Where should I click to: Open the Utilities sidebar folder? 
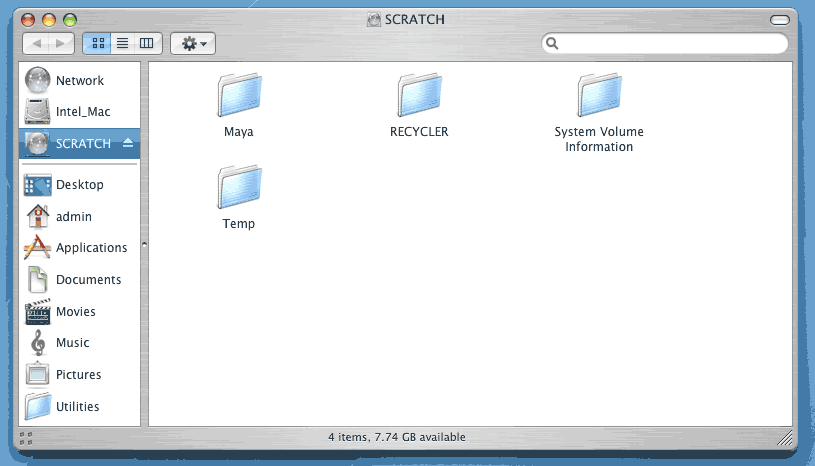coord(77,406)
